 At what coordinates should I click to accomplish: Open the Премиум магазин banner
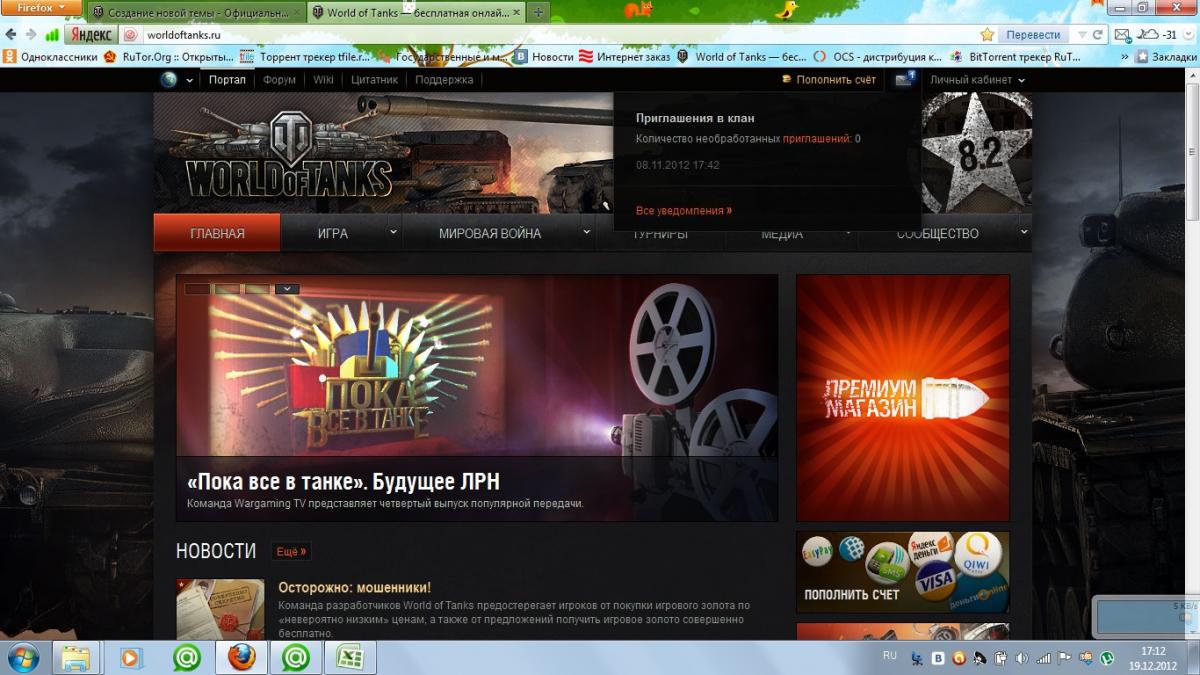coord(903,398)
